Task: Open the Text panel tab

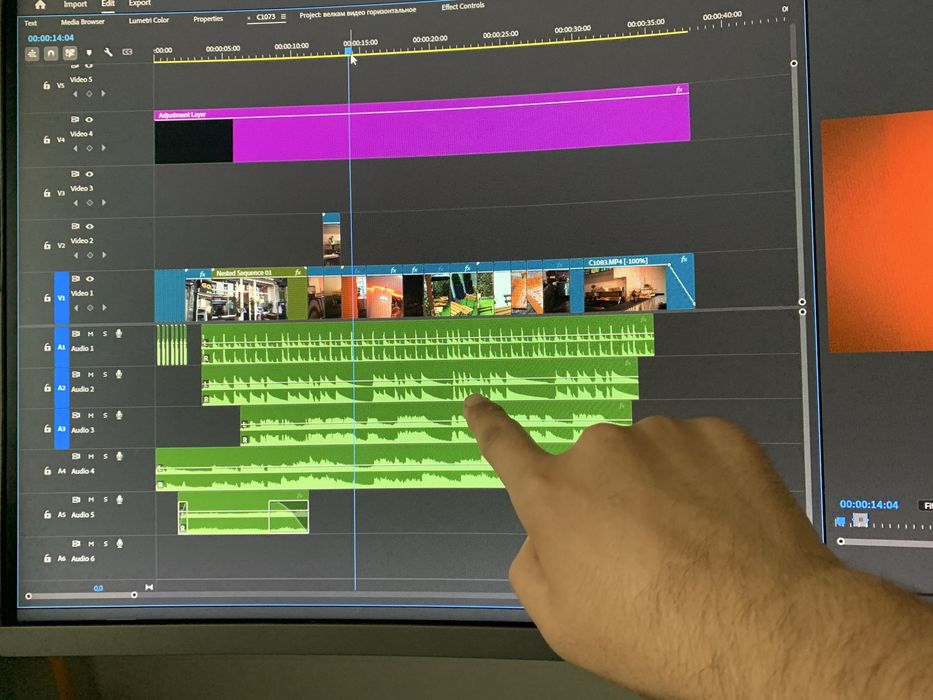Action: coord(30,23)
